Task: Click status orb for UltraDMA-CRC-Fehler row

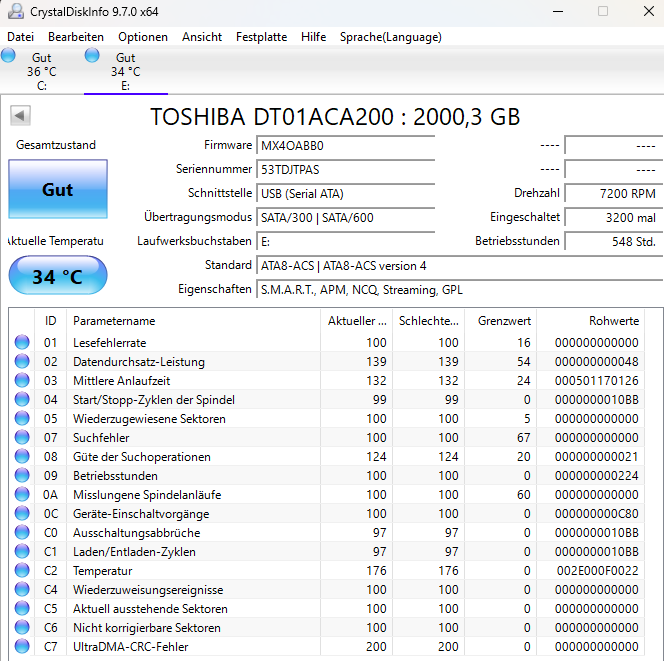Action: 22,647
